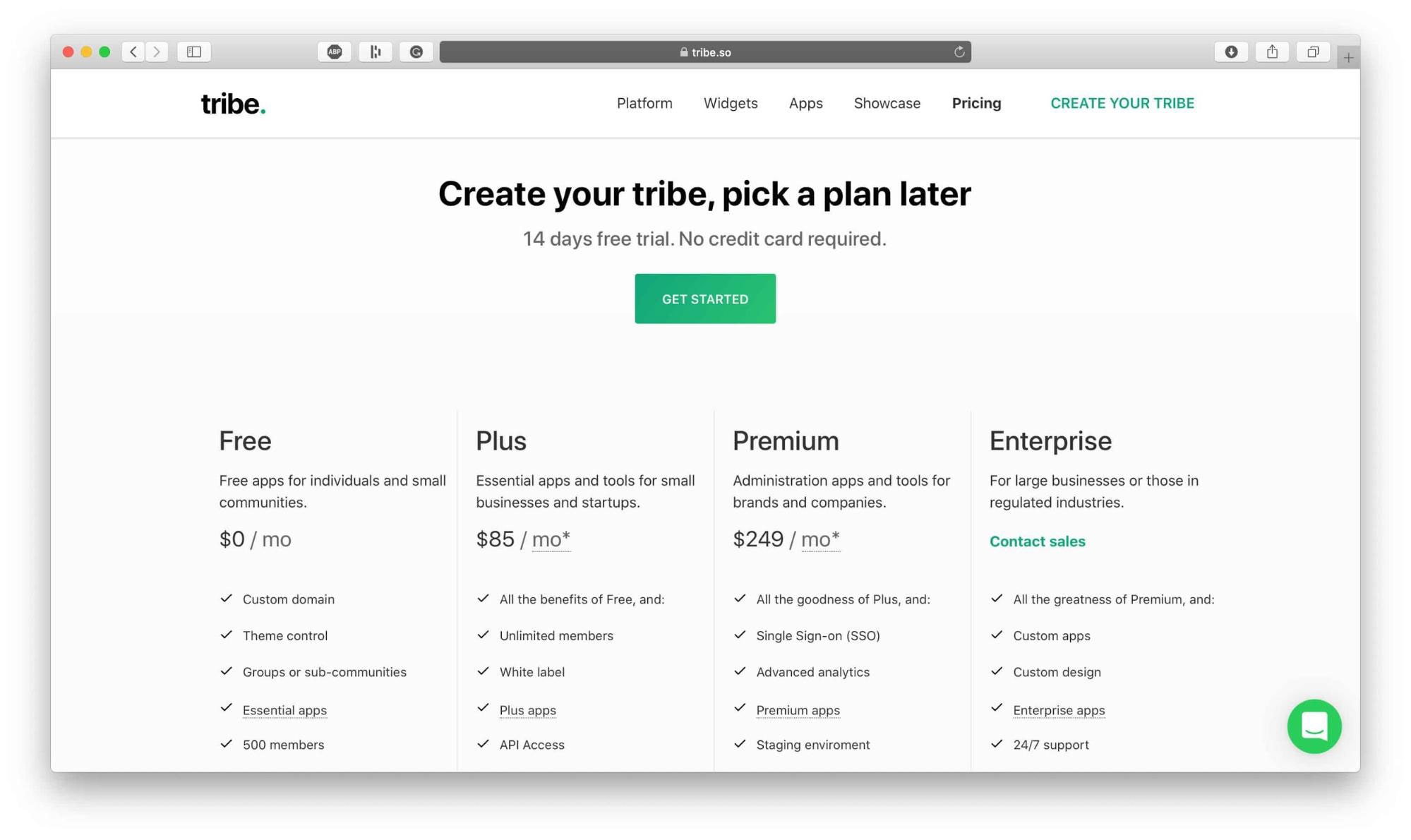Open the Showcase navigation link
1411x840 pixels.
pos(887,103)
